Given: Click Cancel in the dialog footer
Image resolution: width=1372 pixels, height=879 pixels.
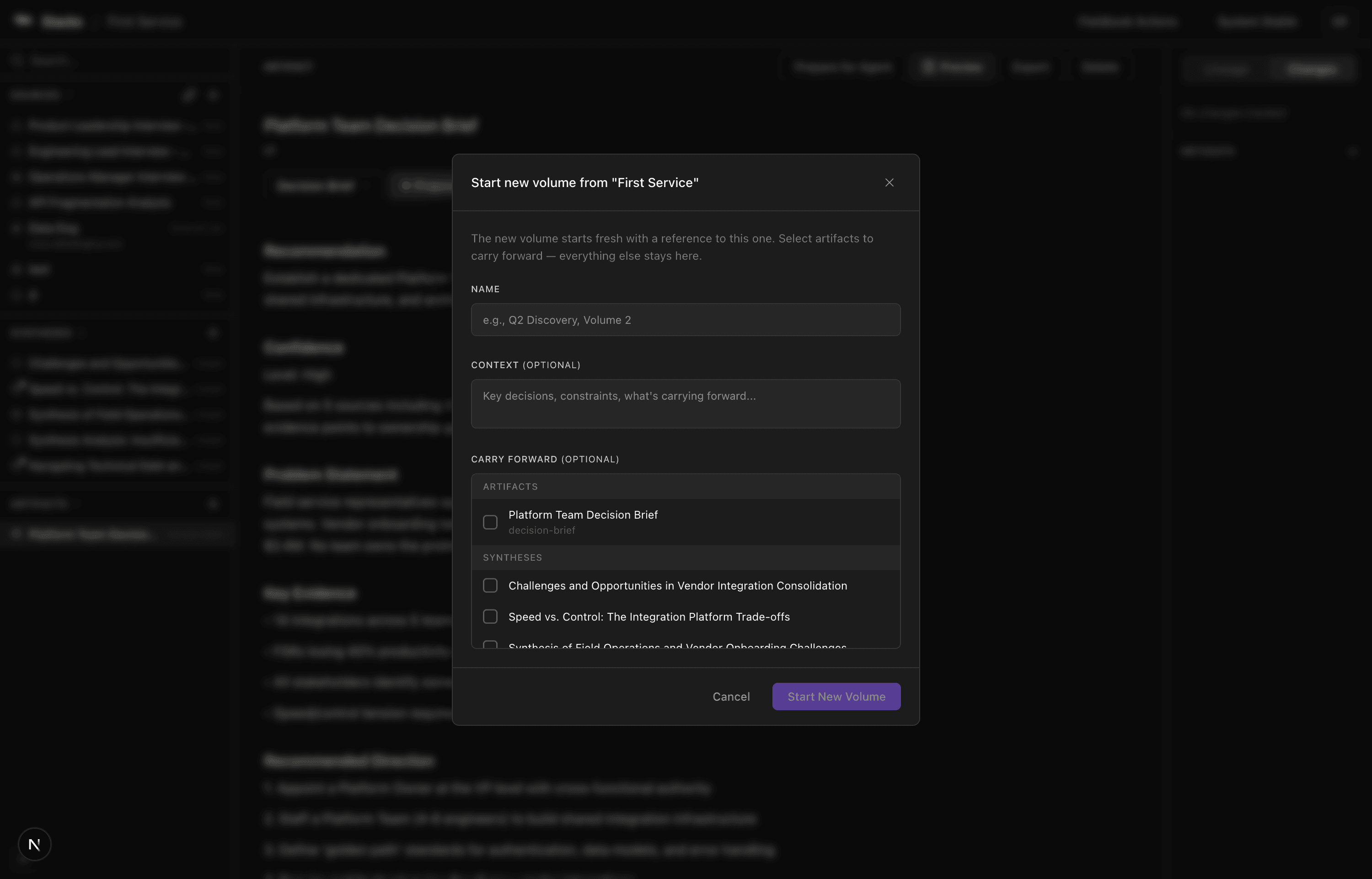Looking at the screenshot, I should pyautogui.click(x=730, y=697).
